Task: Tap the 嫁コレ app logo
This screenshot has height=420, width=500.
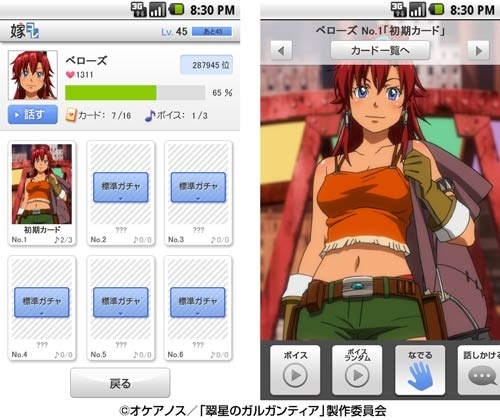Action: pyautogui.click(x=25, y=31)
